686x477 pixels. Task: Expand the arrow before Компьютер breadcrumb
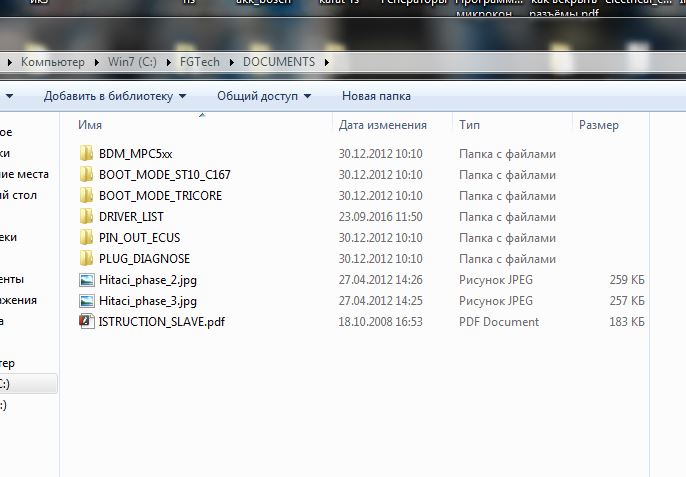[9, 63]
